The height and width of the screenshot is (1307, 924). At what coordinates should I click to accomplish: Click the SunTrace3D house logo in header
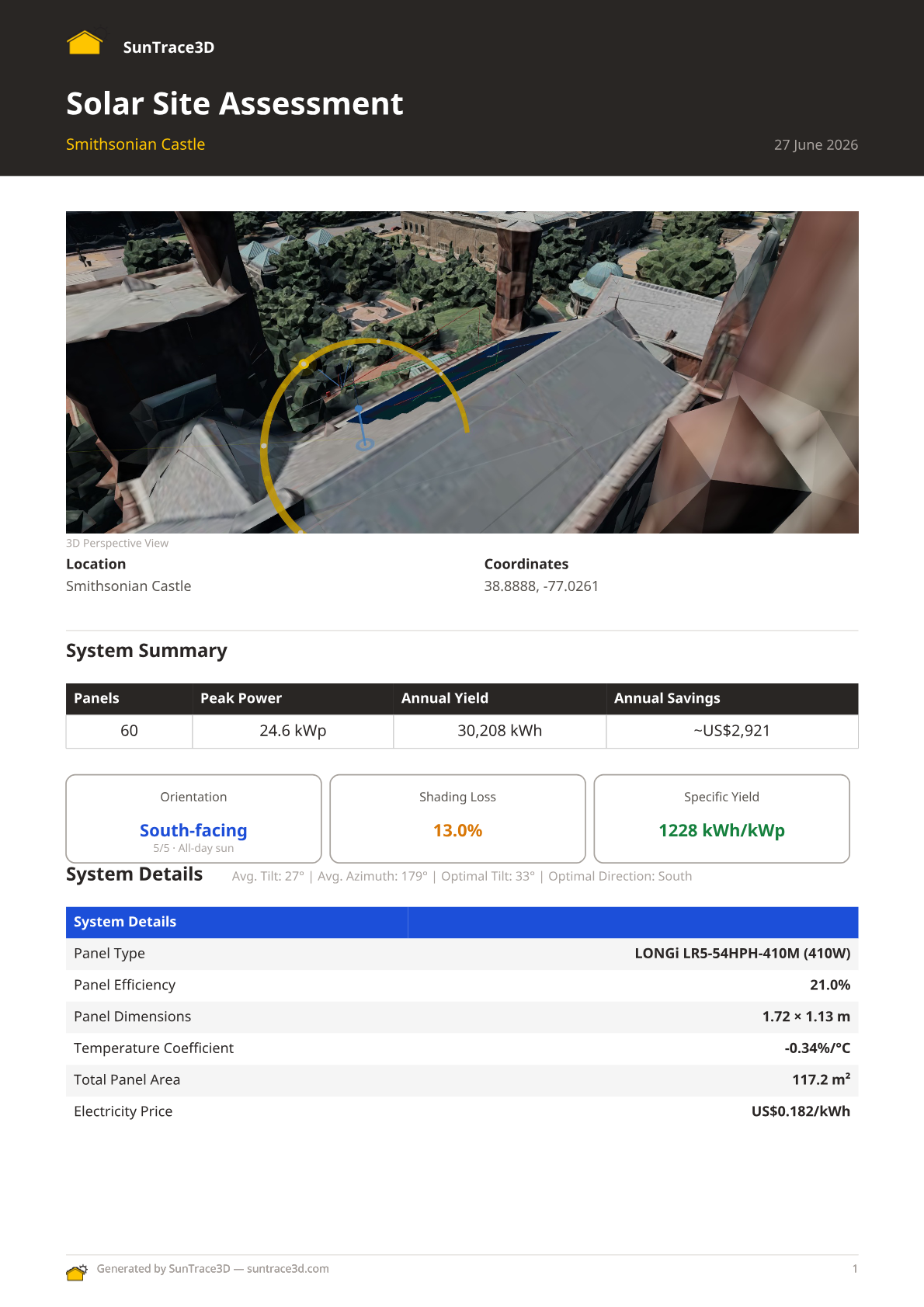(x=85, y=43)
